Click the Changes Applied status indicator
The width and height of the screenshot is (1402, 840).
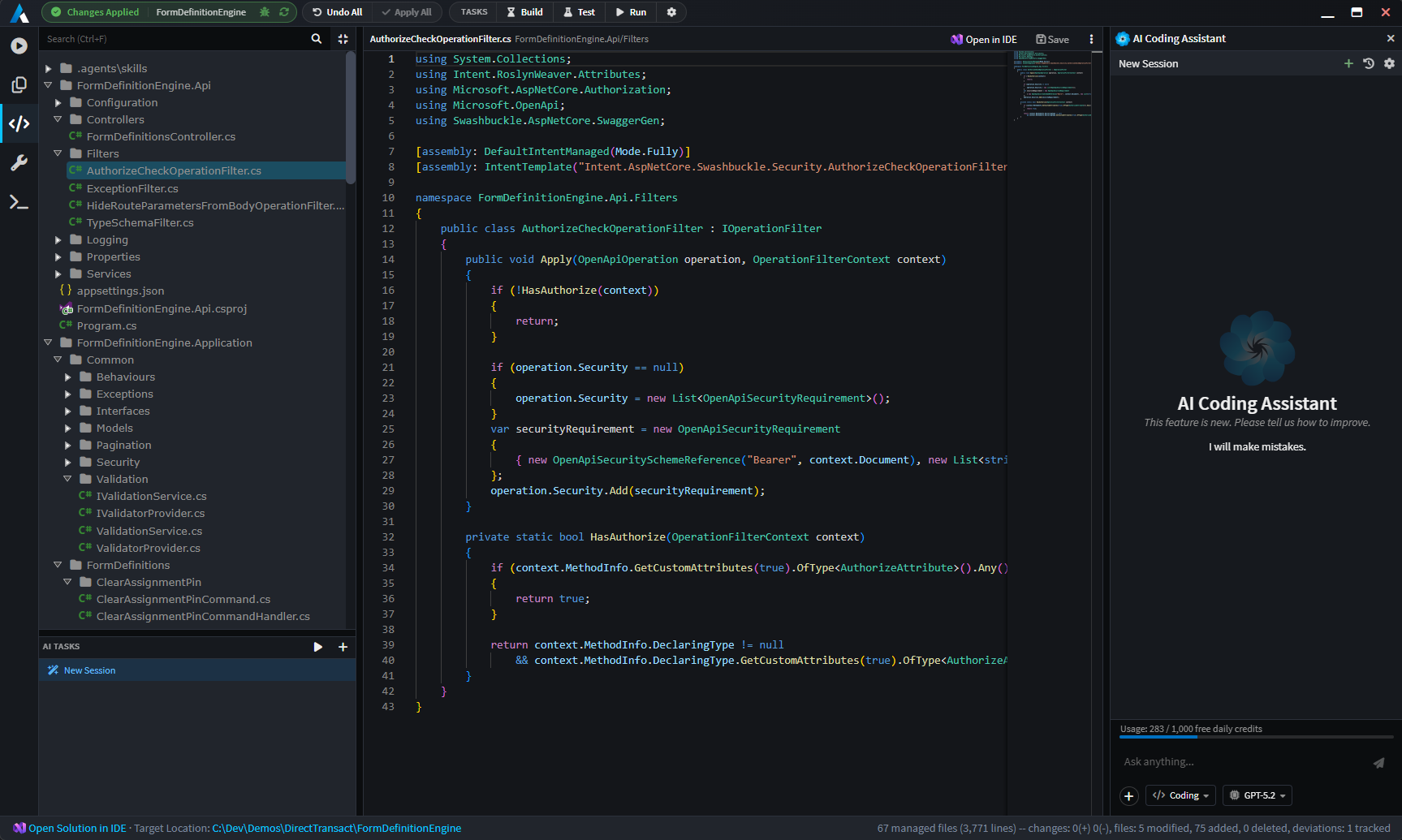coord(95,12)
